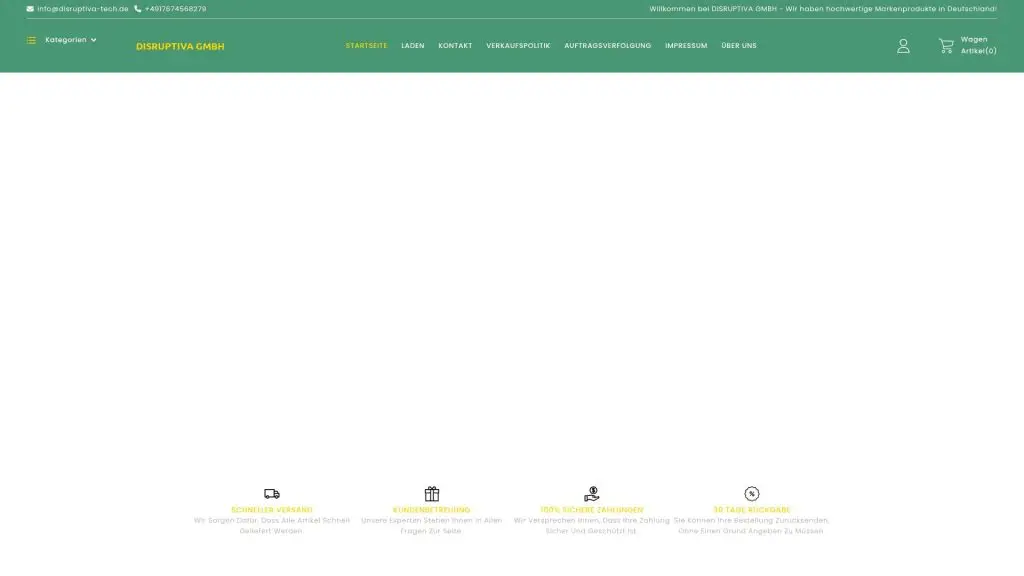
Task: Open the user account icon
Action: click(903, 46)
